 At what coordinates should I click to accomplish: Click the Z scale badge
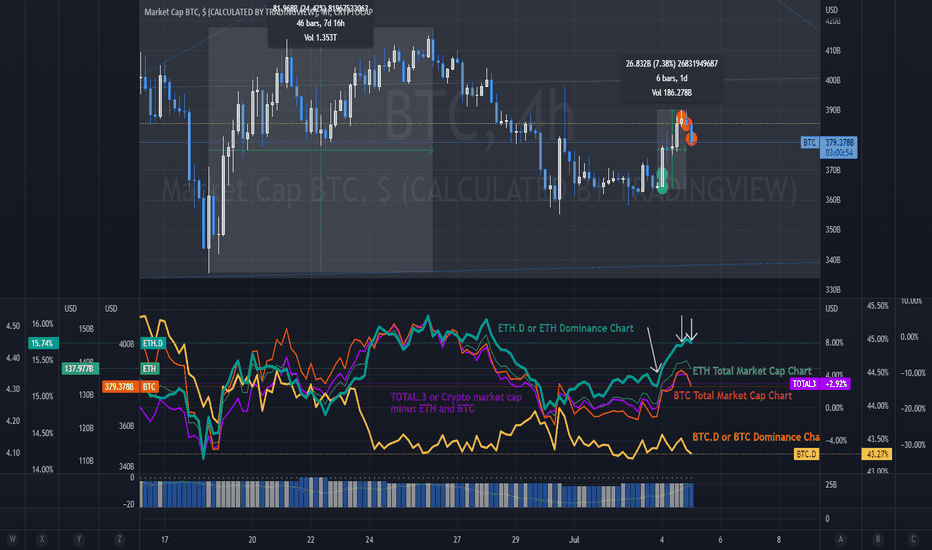coord(119,539)
